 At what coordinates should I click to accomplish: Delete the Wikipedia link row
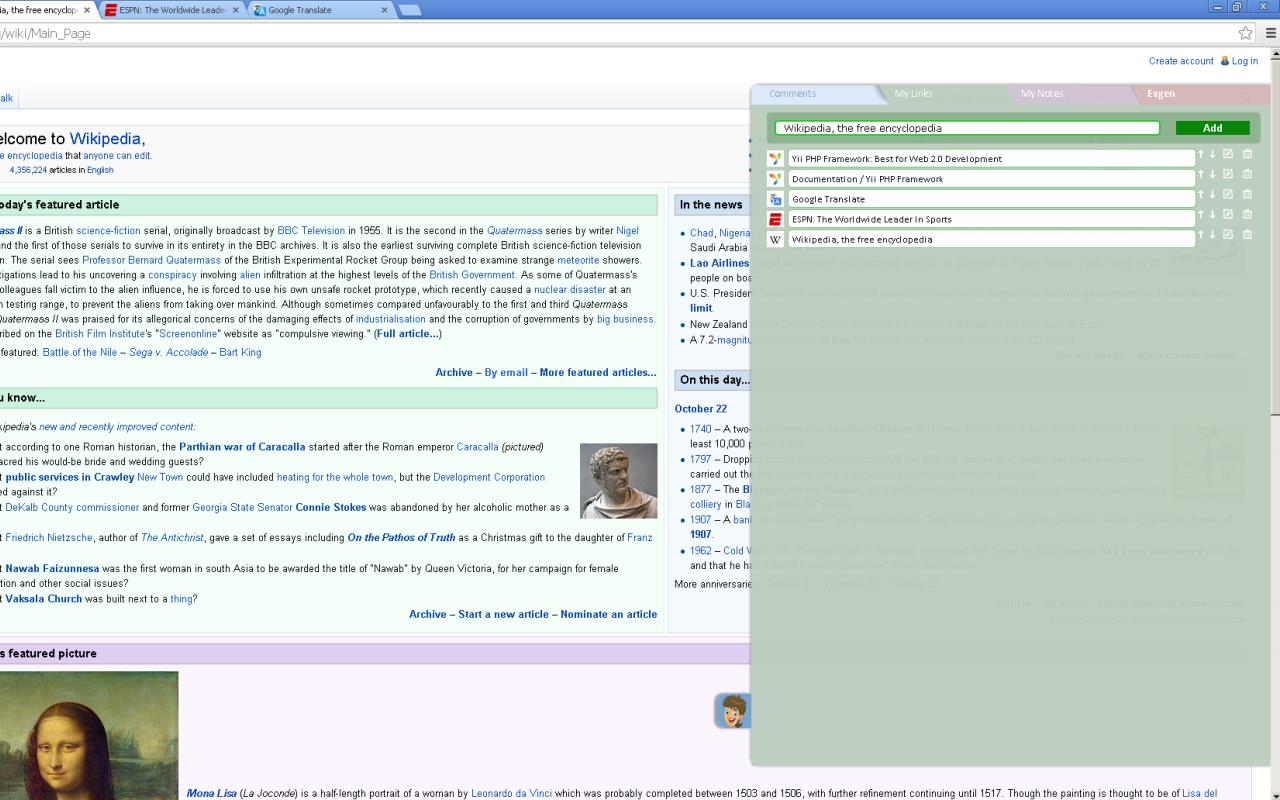click(1247, 234)
